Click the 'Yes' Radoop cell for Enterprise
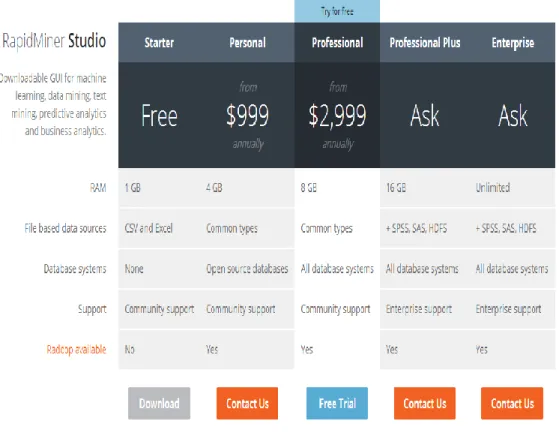Screen dimensions: 559x439 (x=481, y=349)
